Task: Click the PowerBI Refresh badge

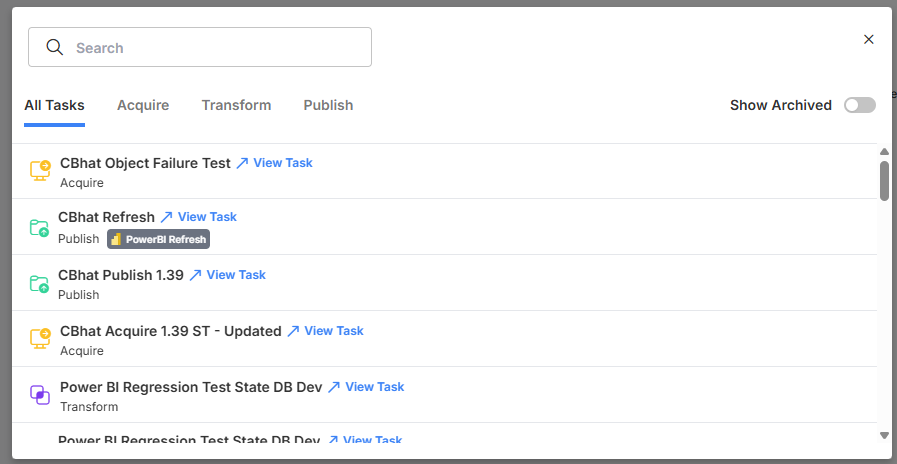Action: (x=158, y=239)
